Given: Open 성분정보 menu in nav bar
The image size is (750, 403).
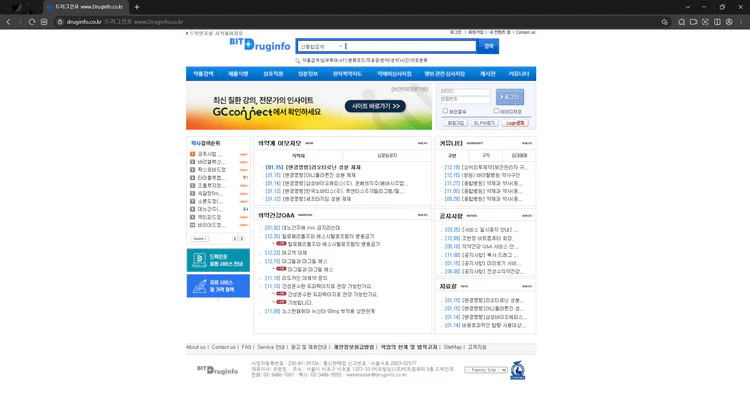Looking at the screenshot, I should [308, 74].
